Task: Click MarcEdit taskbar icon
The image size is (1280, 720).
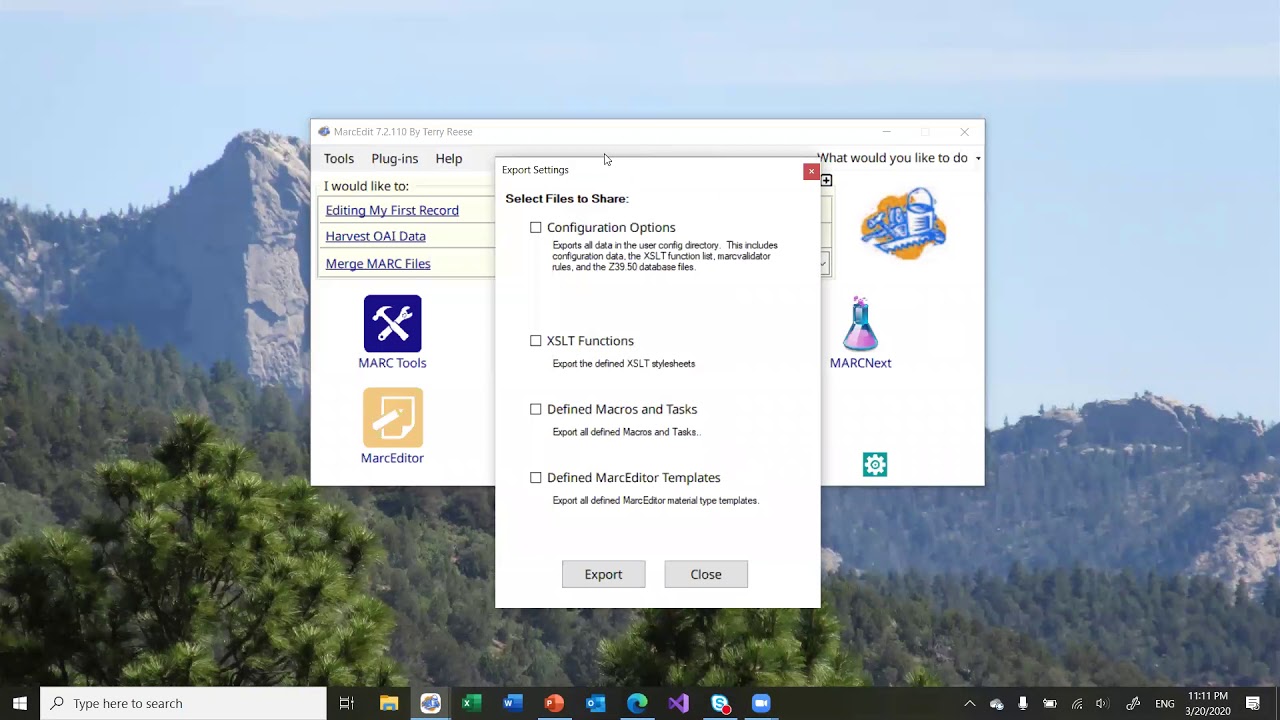Action: tap(430, 703)
